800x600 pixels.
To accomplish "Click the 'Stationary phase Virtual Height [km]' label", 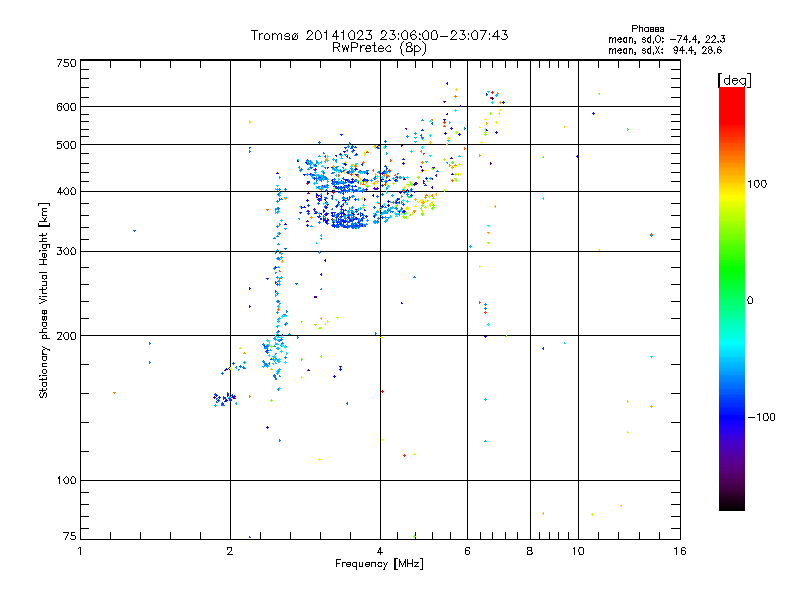I will click(44, 300).
